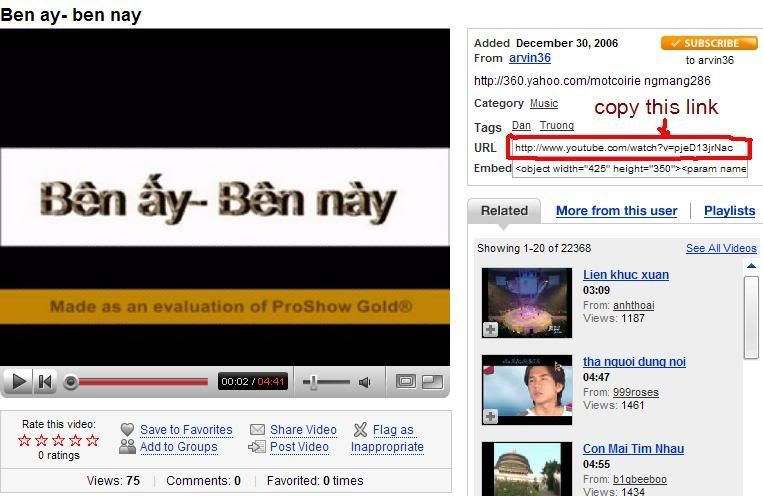Click the play button in the video player
Screen dimensions: 763x496
tap(18, 382)
